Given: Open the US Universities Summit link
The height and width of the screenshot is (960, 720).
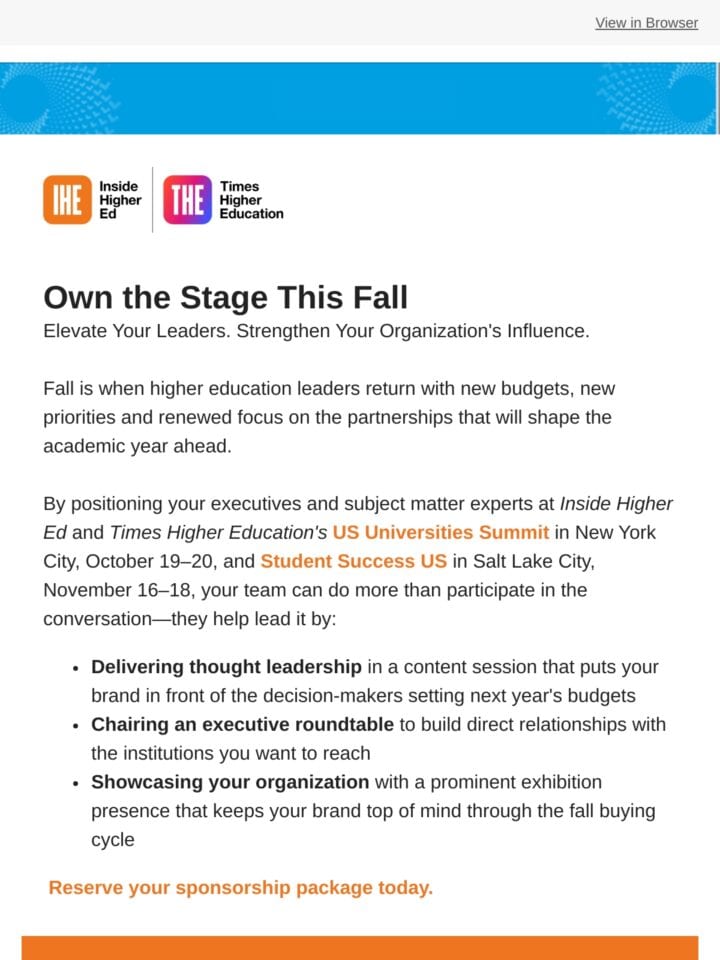Looking at the screenshot, I should click(441, 532).
